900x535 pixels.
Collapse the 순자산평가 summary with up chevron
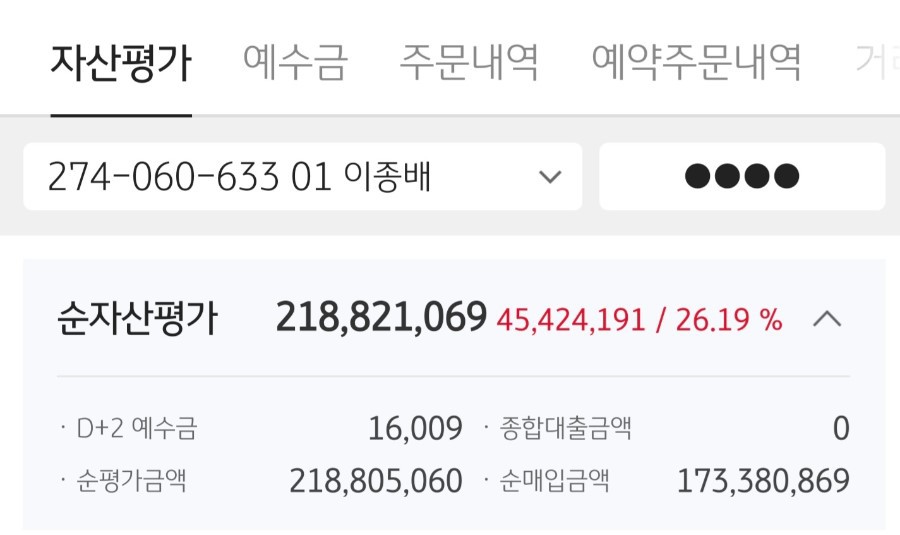(x=827, y=319)
